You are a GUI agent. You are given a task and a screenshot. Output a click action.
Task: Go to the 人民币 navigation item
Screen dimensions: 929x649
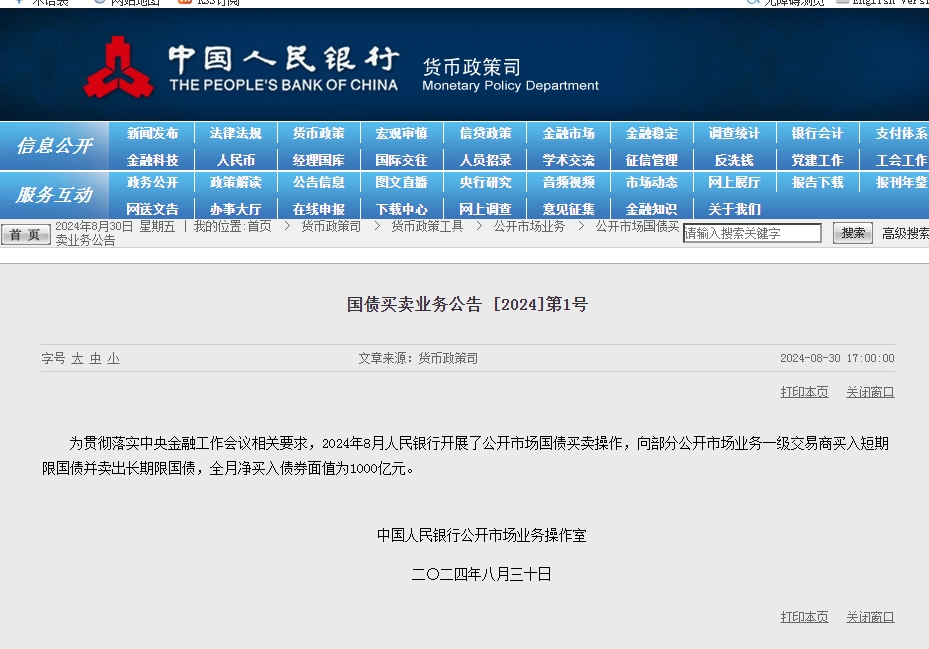[235, 160]
